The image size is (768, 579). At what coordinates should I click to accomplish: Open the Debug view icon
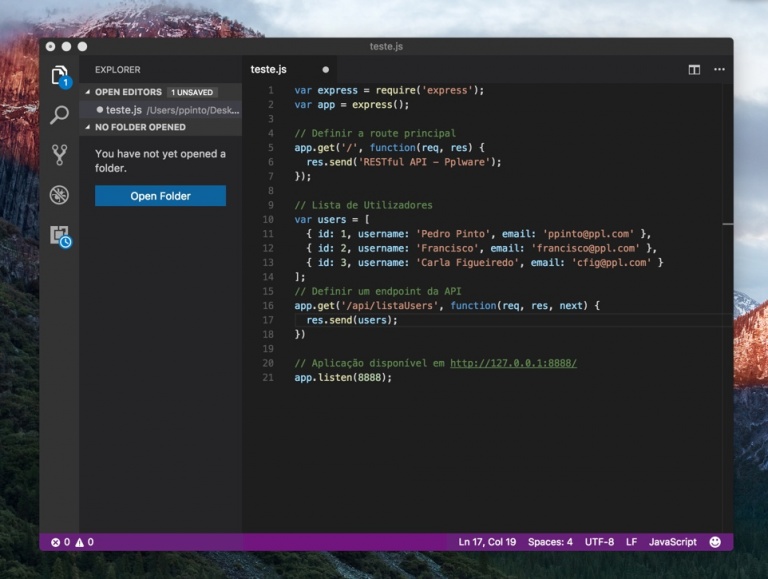(60, 195)
